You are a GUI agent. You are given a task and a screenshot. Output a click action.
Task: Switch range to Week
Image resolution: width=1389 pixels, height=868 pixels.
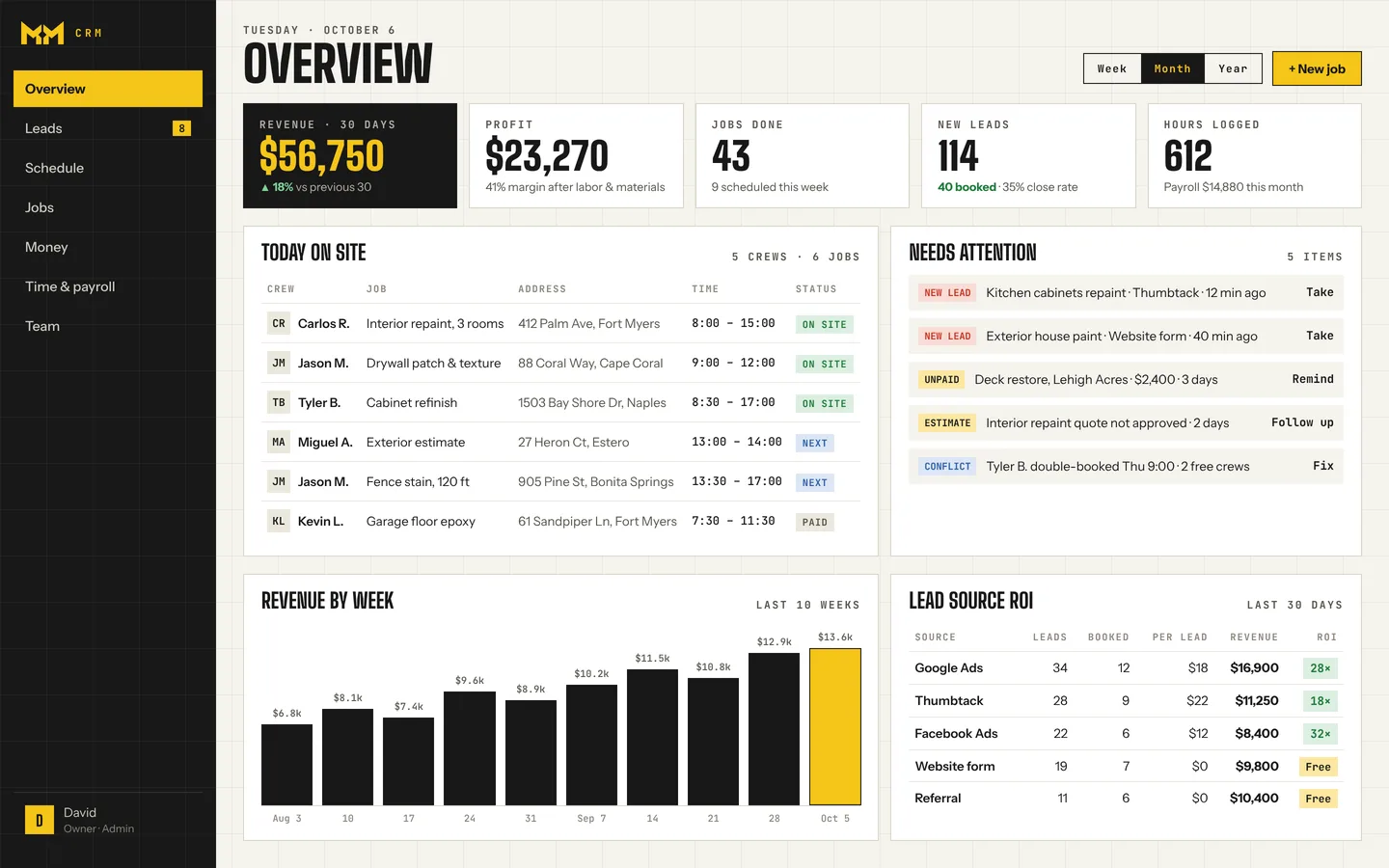(1112, 68)
